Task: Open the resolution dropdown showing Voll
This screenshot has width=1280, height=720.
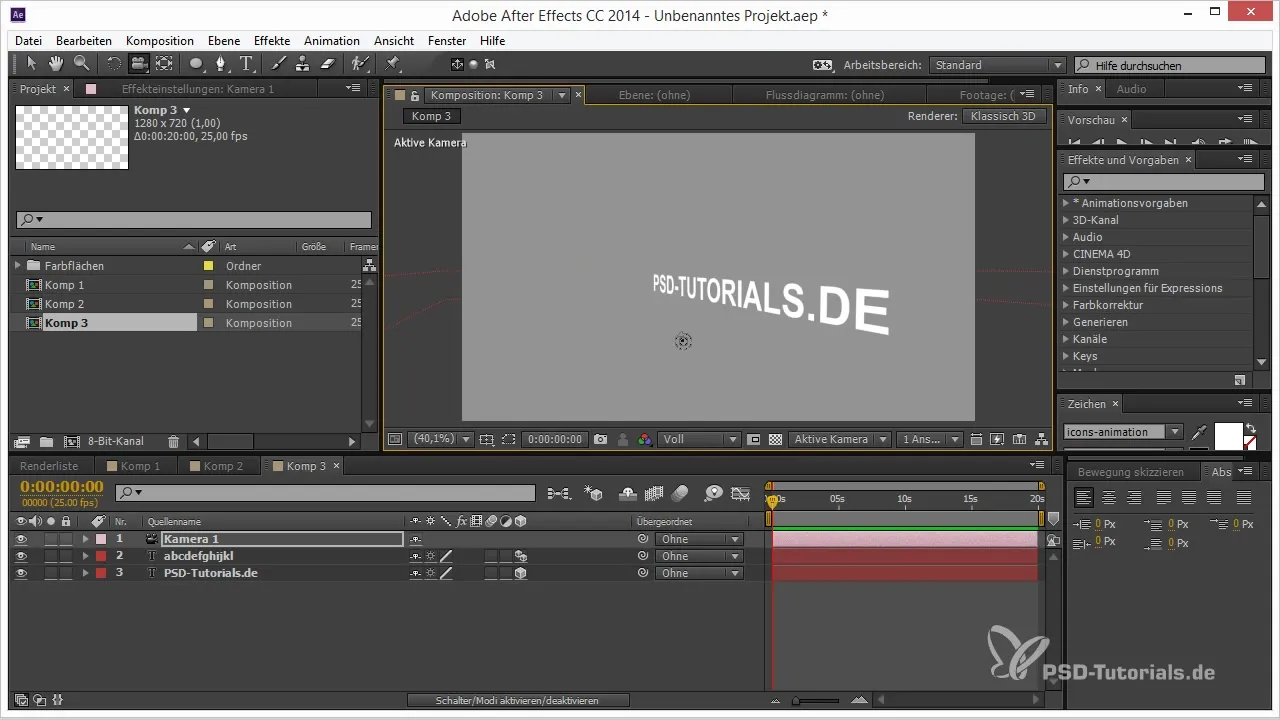Action: click(x=700, y=439)
